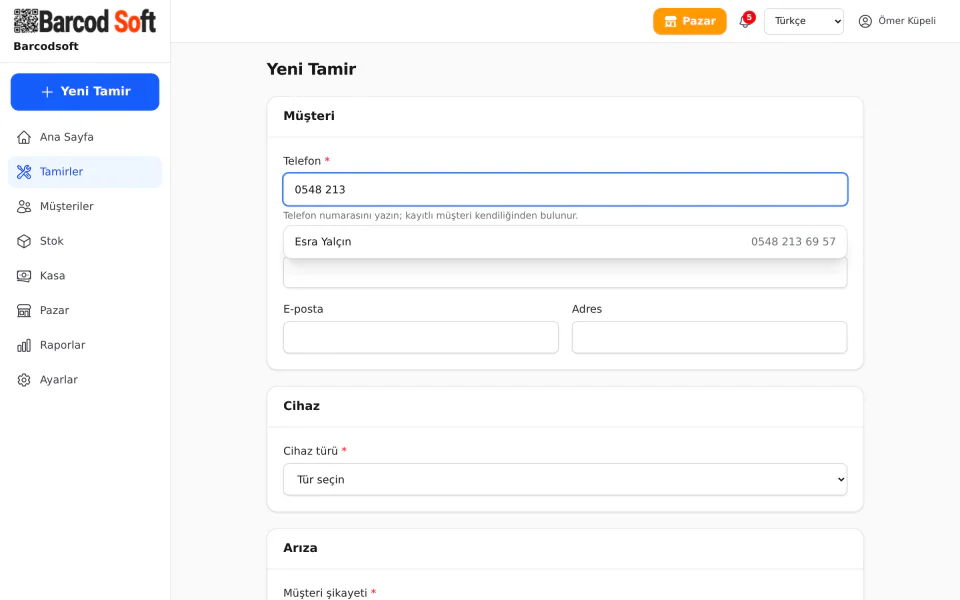Open Ana Sayfa in the sidebar
The image size is (960, 600).
point(84,137)
